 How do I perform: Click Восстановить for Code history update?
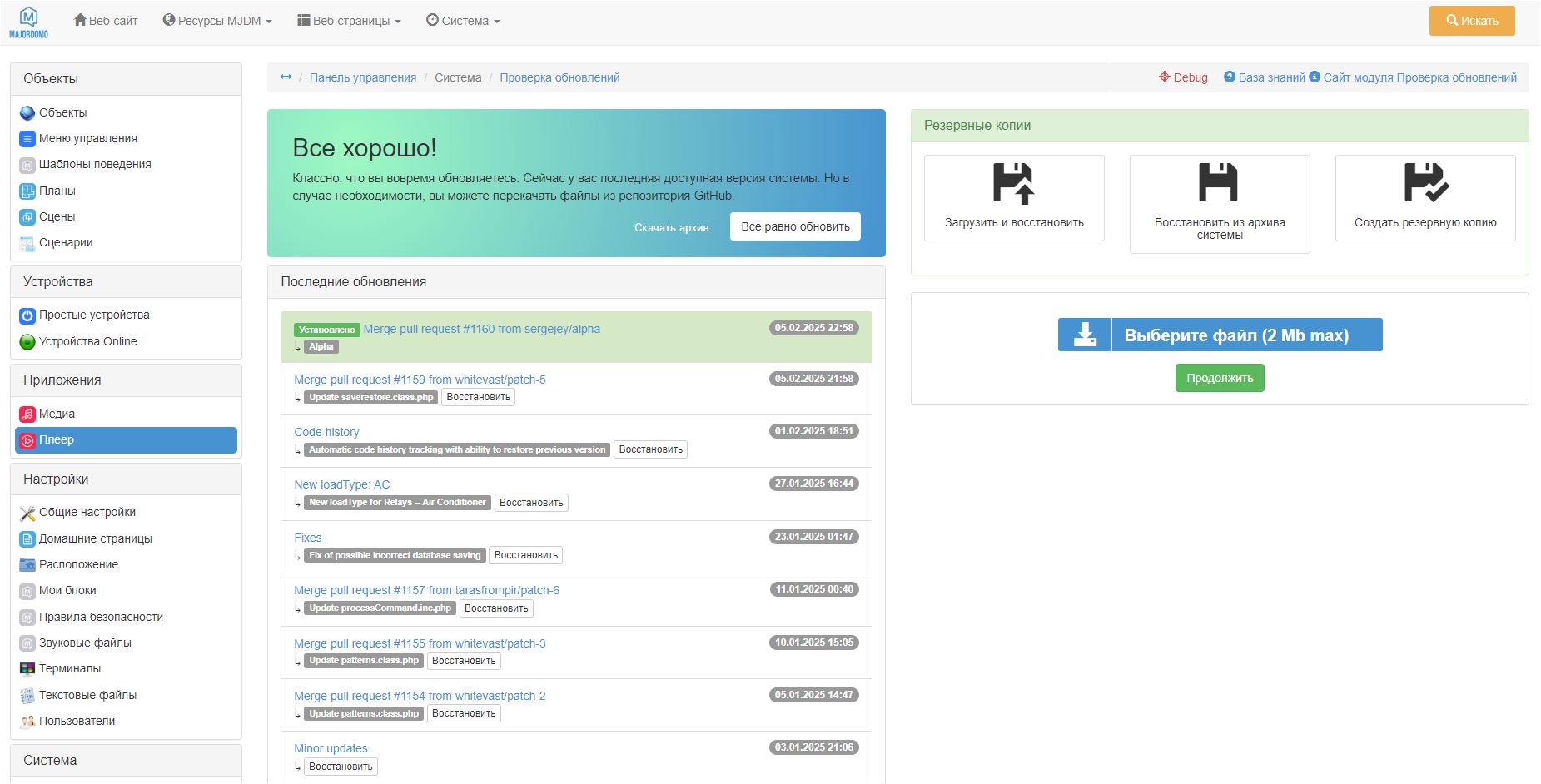pyautogui.click(x=650, y=450)
